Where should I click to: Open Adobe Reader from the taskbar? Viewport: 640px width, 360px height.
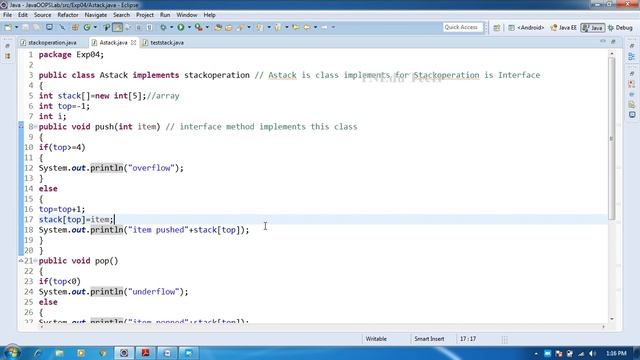click(145, 353)
